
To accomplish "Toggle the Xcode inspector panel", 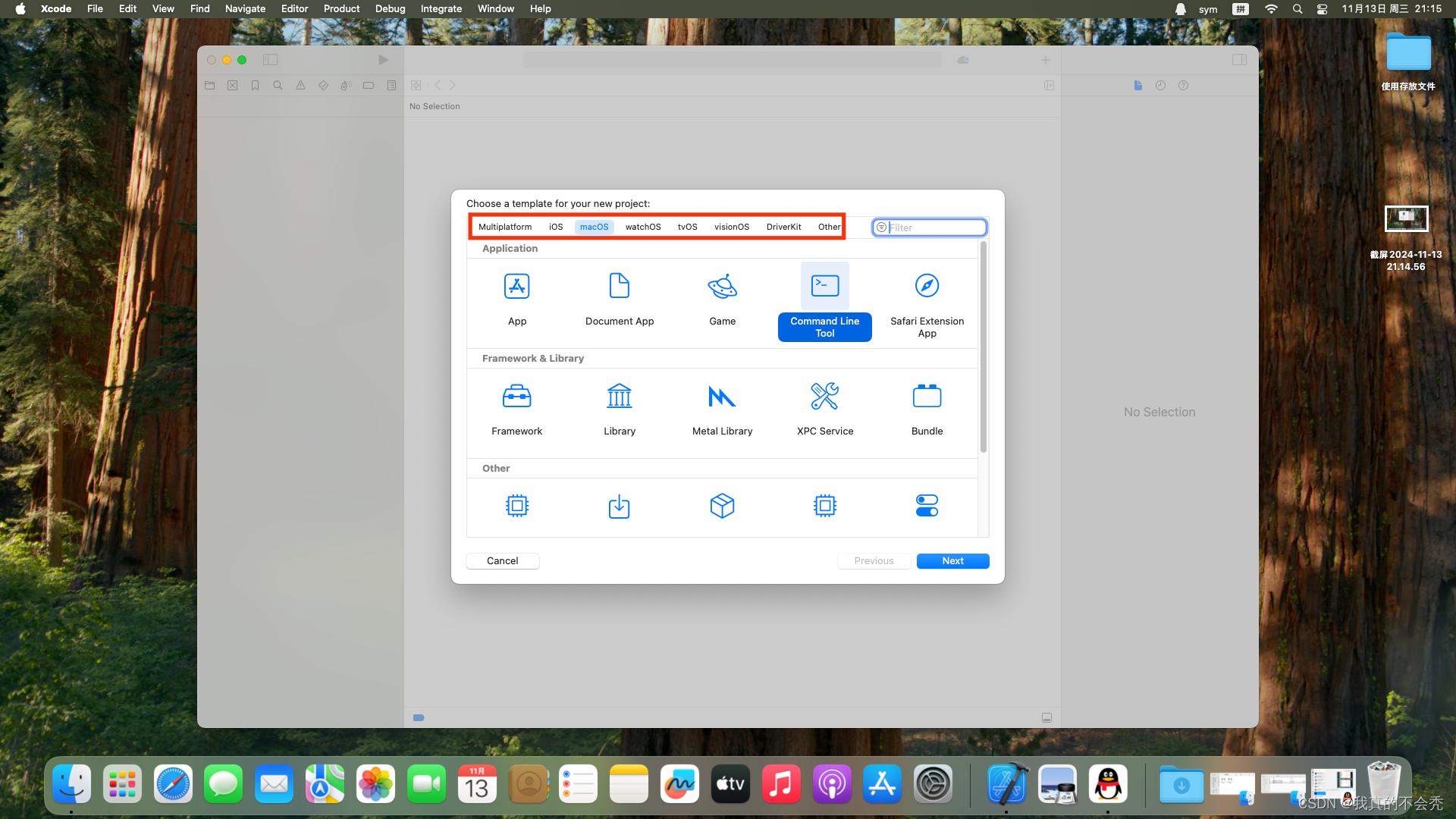I will coord(1240,60).
